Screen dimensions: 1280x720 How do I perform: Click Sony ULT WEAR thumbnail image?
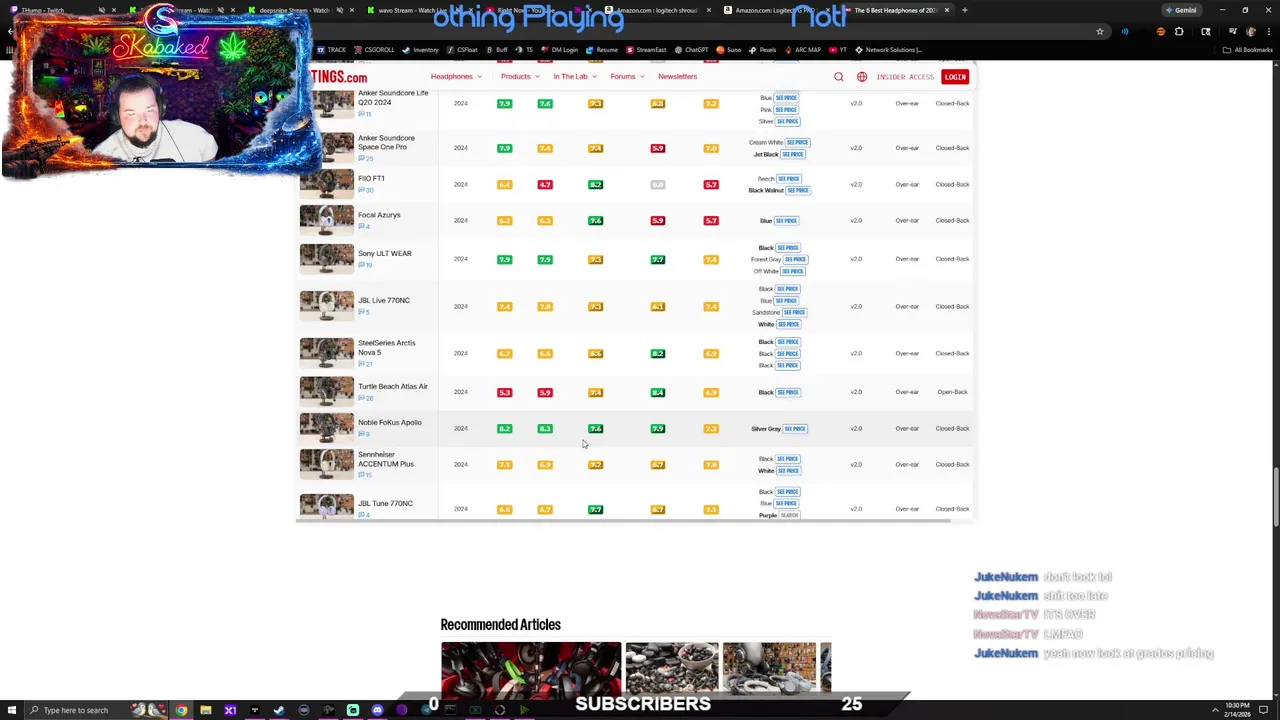pos(327,259)
